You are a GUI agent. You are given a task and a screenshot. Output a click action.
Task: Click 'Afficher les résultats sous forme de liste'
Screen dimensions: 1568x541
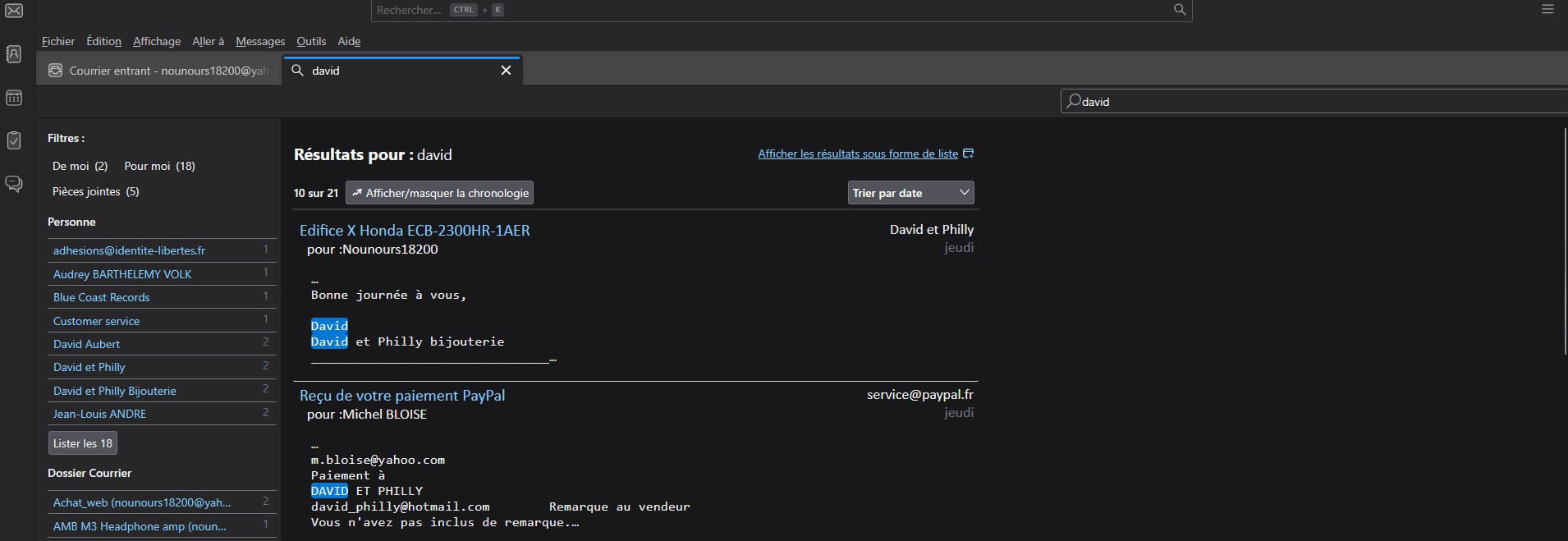tap(857, 154)
